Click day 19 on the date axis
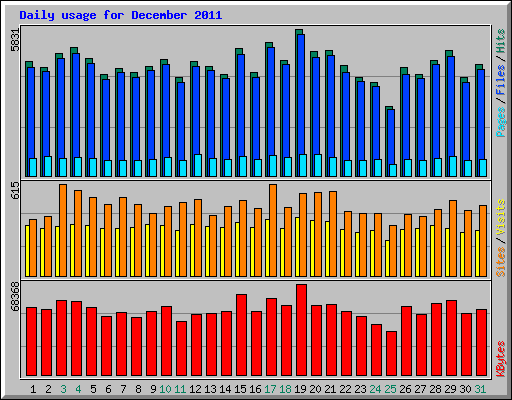The width and height of the screenshot is (512, 400). (300, 389)
